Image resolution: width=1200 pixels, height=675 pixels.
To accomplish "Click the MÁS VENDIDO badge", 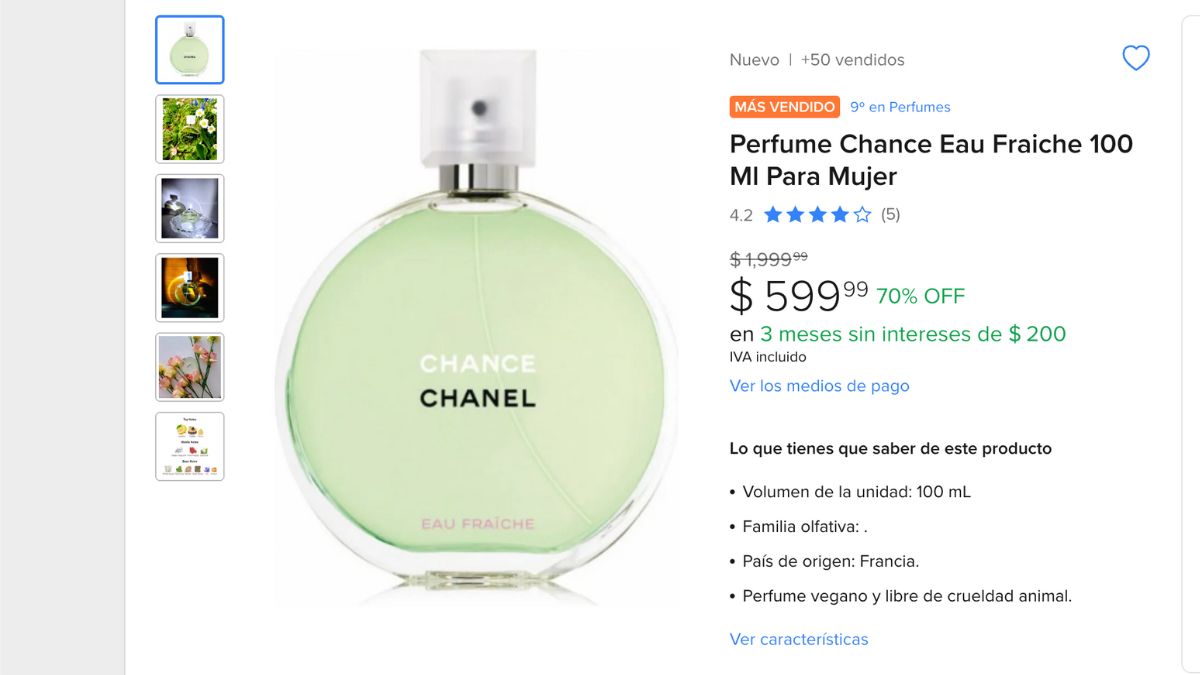I will (x=785, y=107).
